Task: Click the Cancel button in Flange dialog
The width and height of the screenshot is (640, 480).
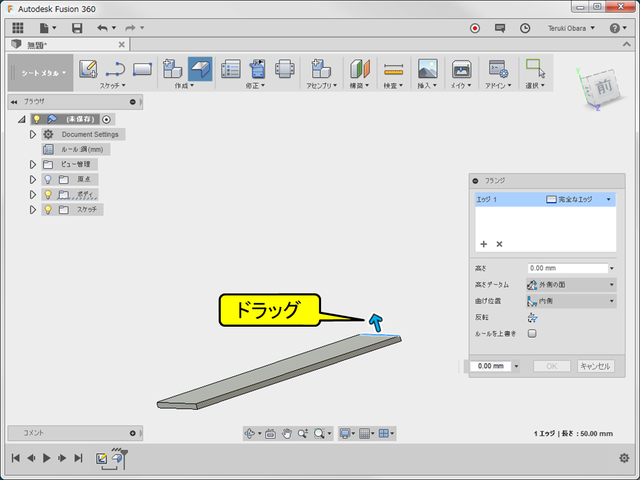Action: (x=595, y=366)
